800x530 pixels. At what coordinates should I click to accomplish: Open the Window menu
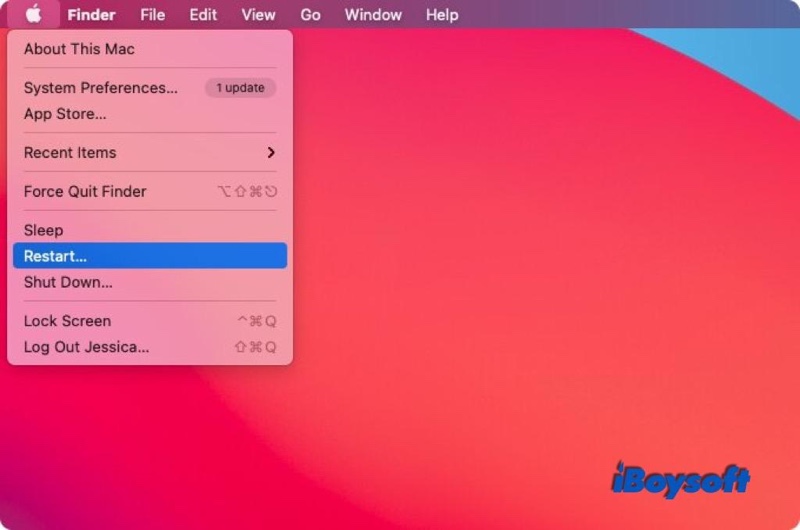[373, 15]
